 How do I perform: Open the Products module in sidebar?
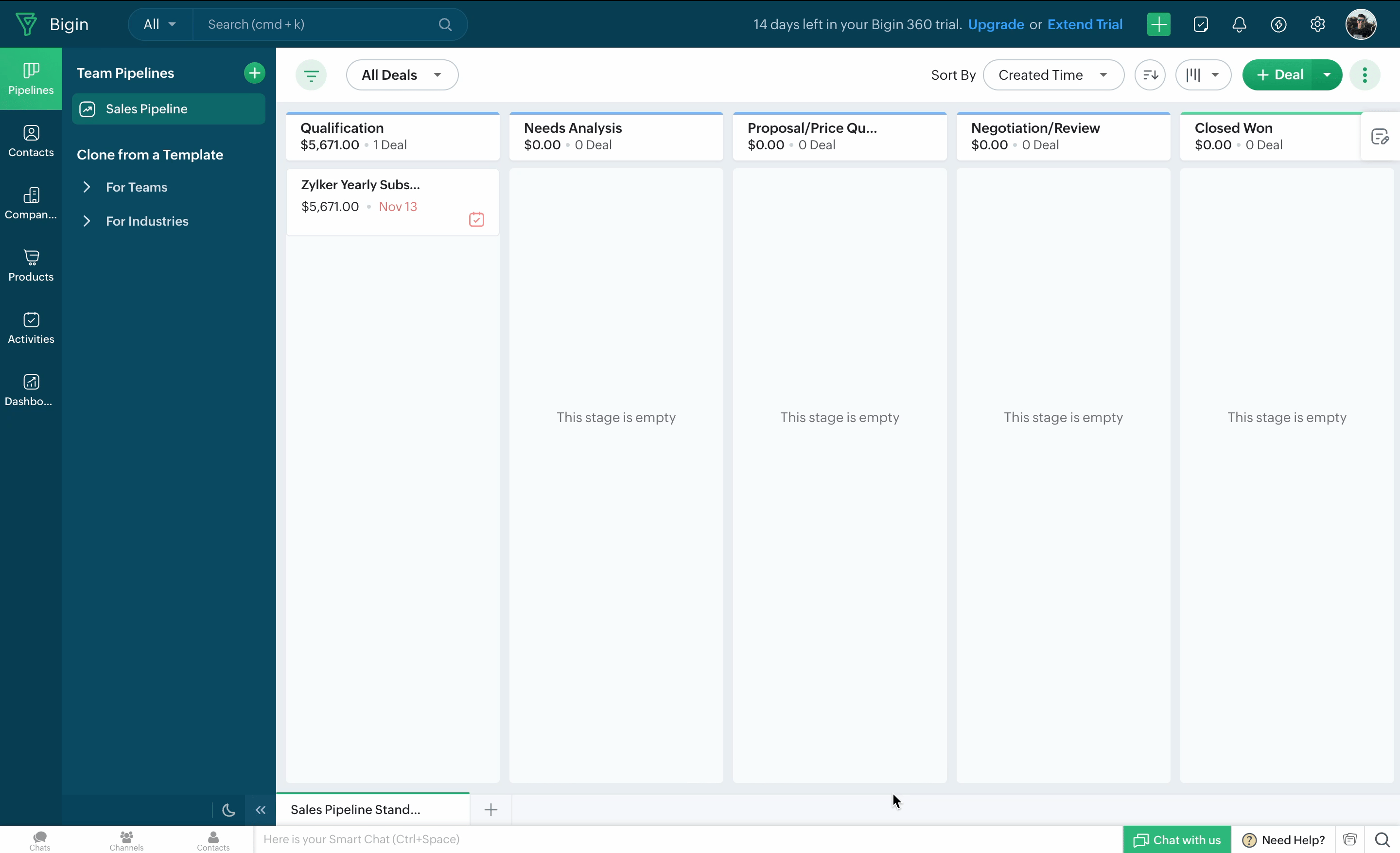31,266
